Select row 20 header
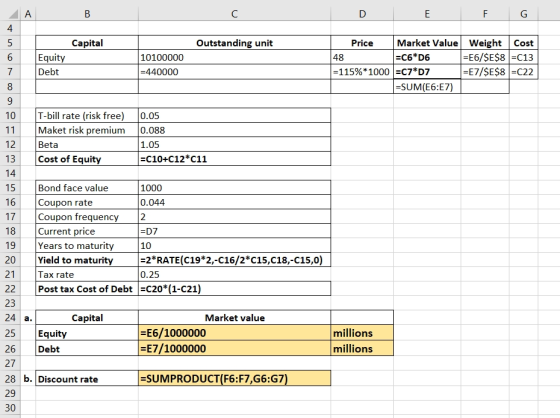560x418 pixels. click(x=10, y=260)
